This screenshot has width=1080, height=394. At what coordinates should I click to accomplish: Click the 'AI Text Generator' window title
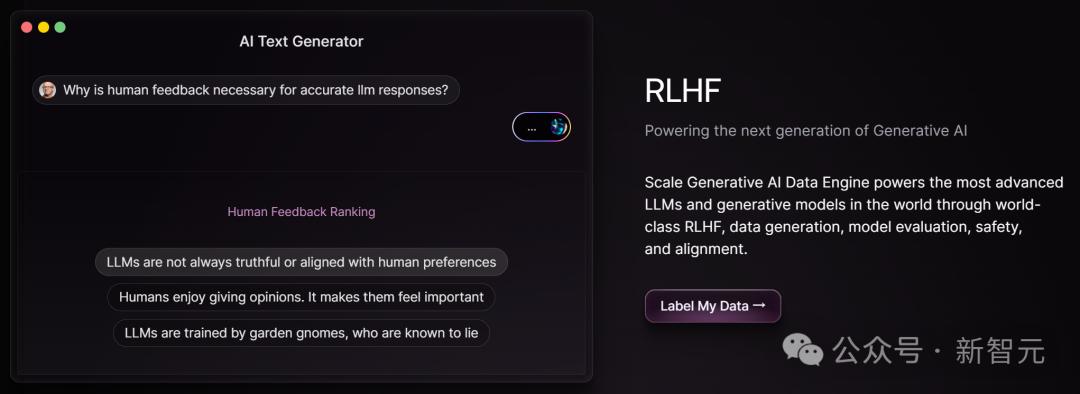(301, 41)
